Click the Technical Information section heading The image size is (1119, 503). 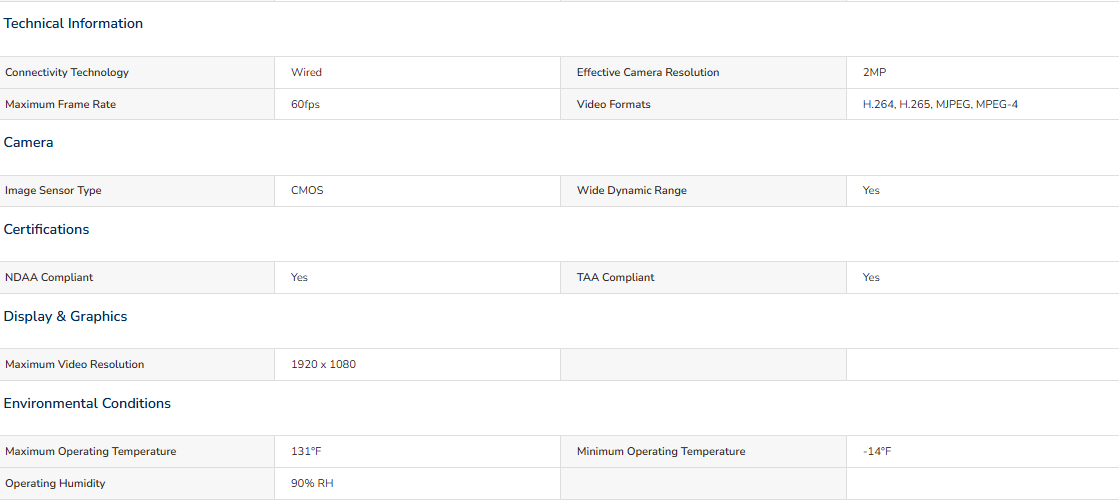tap(73, 24)
